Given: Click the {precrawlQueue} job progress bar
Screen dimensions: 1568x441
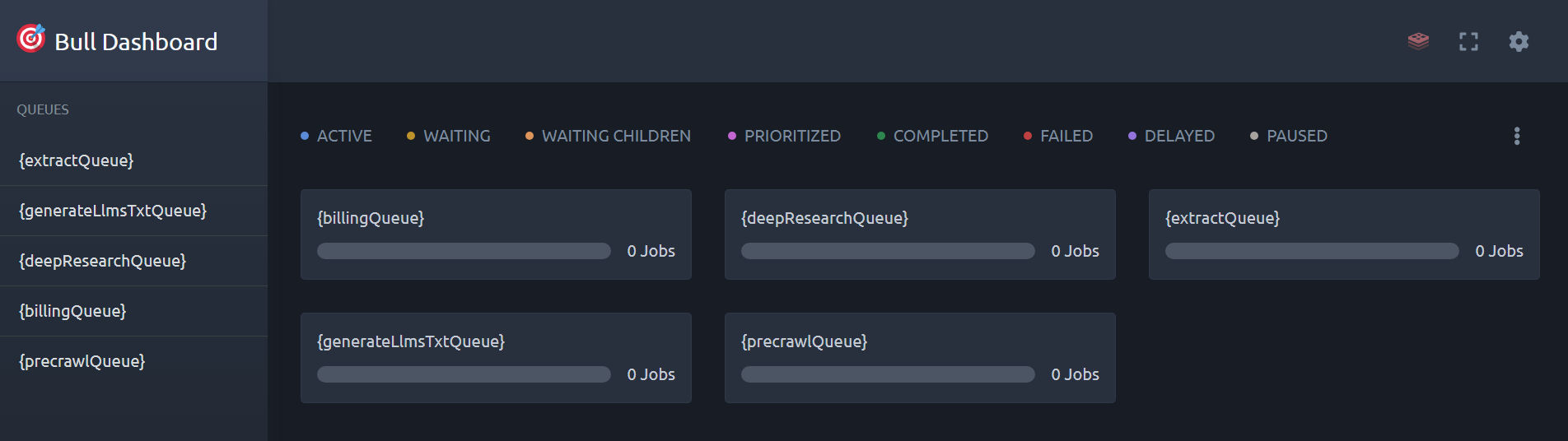Looking at the screenshot, I should [888, 374].
